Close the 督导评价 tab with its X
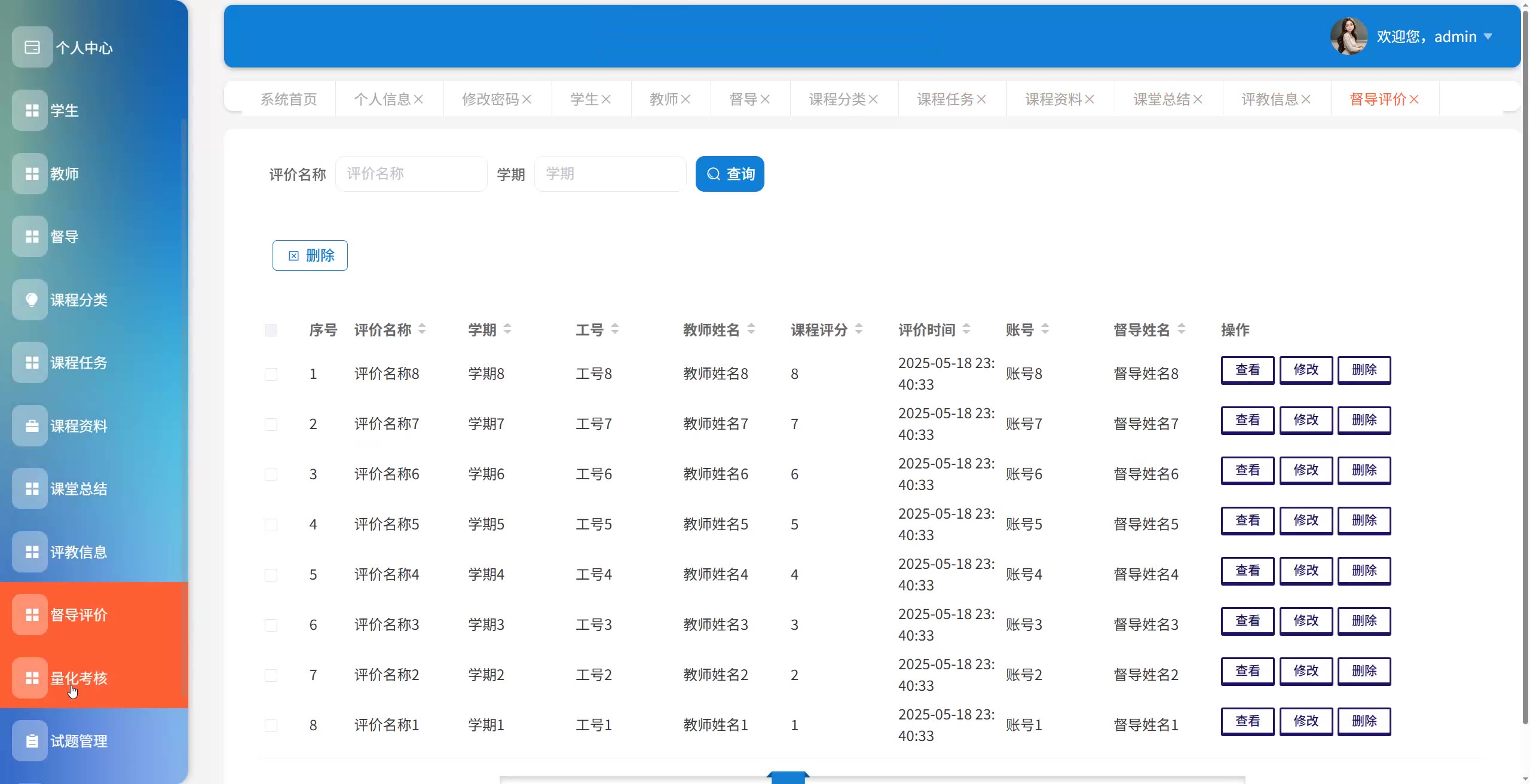The width and height of the screenshot is (1530, 784). (x=1414, y=100)
